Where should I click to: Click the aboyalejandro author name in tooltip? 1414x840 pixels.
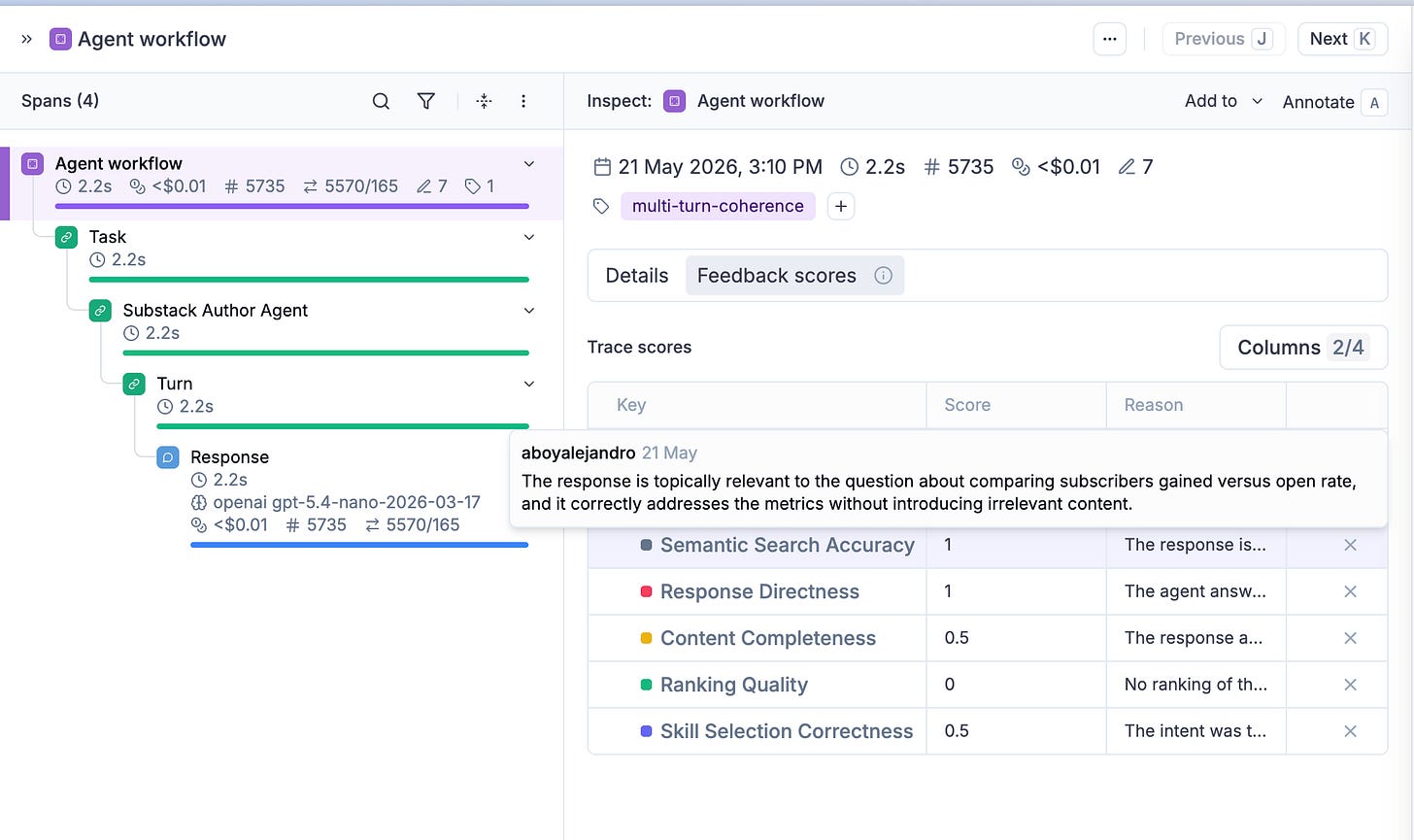click(578, 453)
